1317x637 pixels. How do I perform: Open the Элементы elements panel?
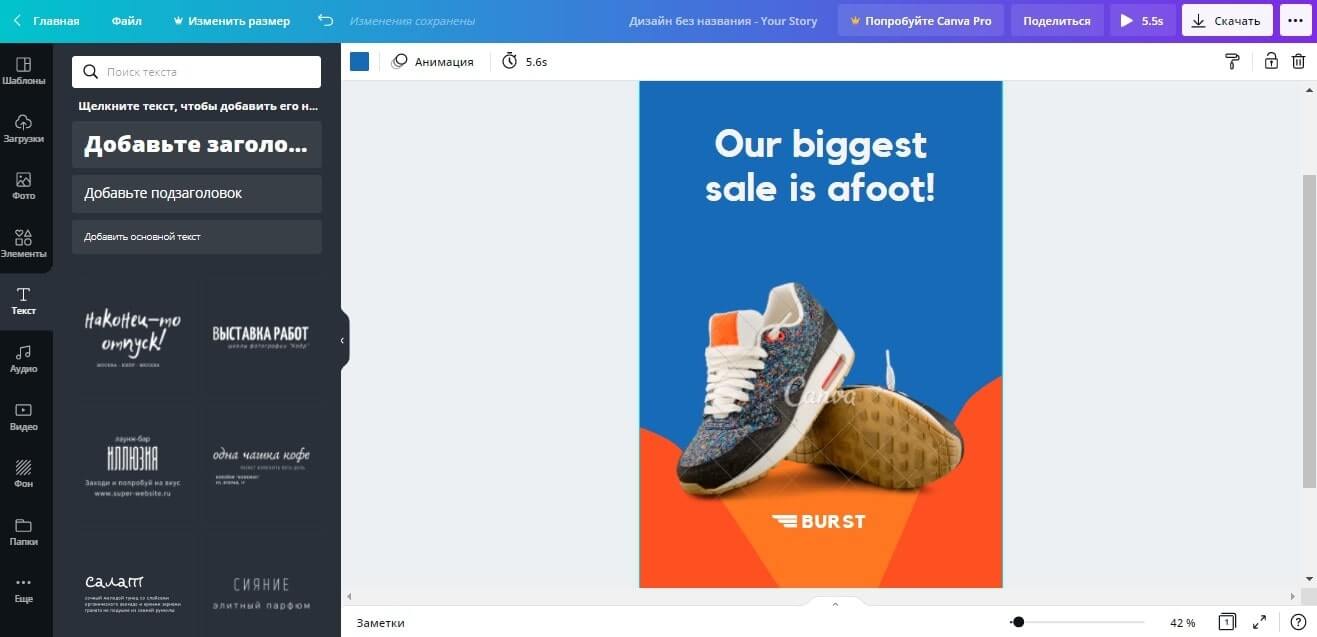[24, 243]
